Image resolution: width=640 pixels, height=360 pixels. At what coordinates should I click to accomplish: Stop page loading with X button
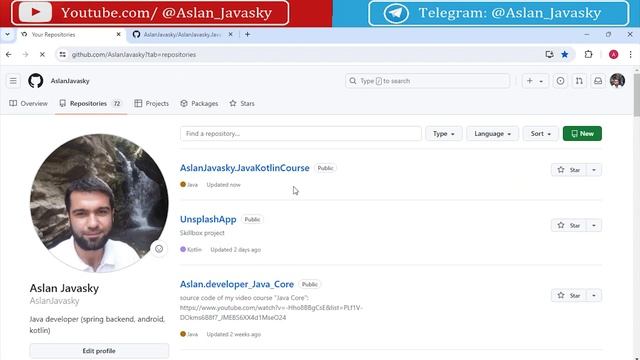pyautogui.click(x=42, y=54)
